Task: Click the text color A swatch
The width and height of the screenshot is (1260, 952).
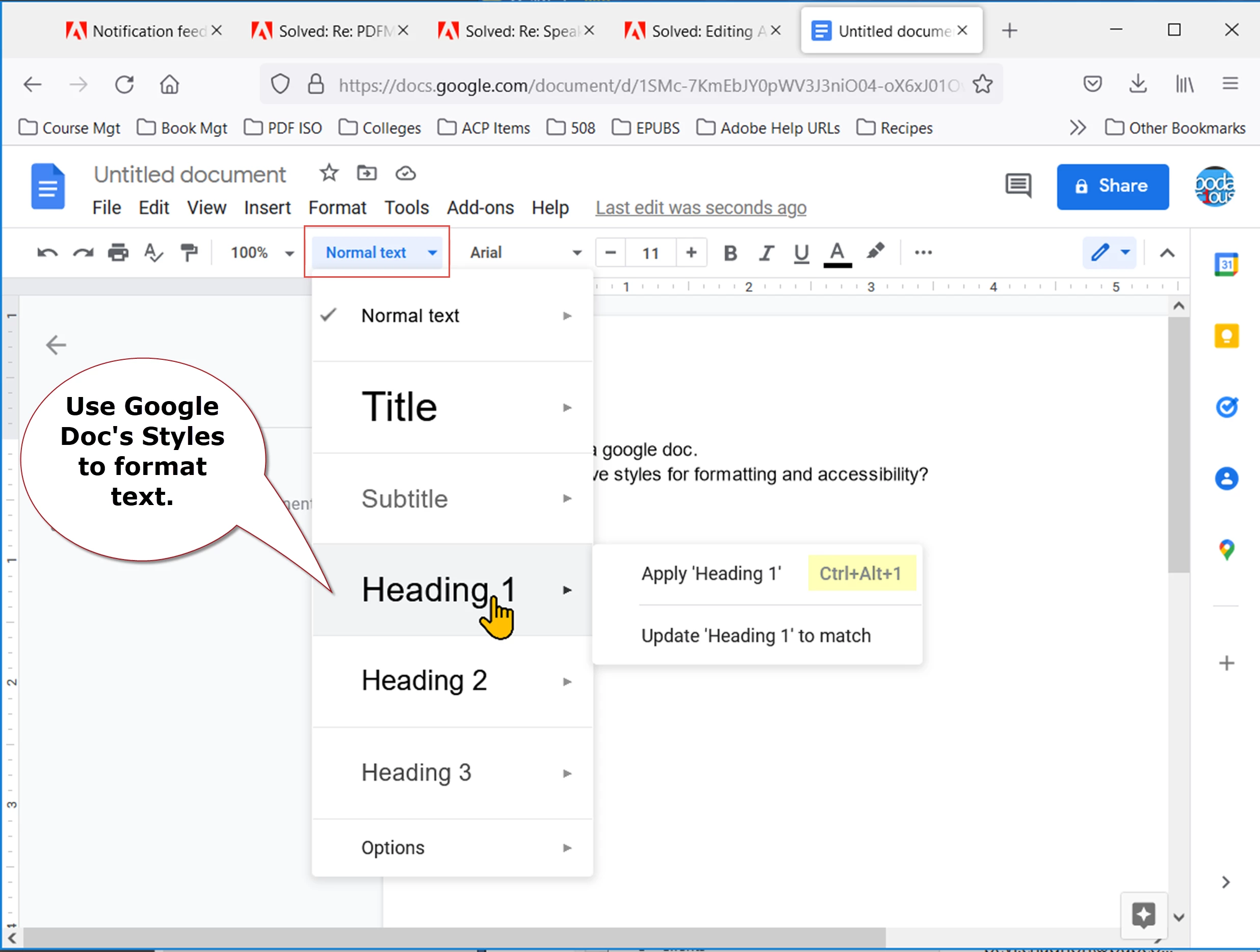Action: click(837, 253)
